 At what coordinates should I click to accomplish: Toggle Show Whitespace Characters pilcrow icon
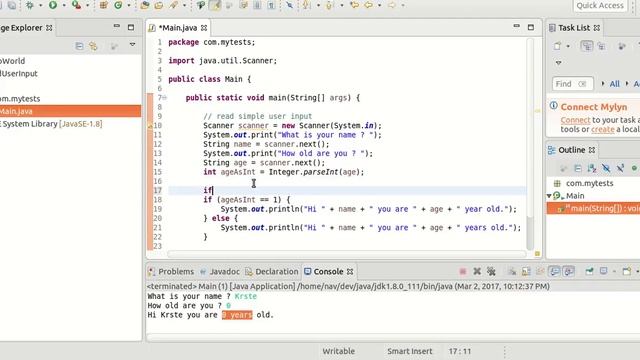coord(271,5)
